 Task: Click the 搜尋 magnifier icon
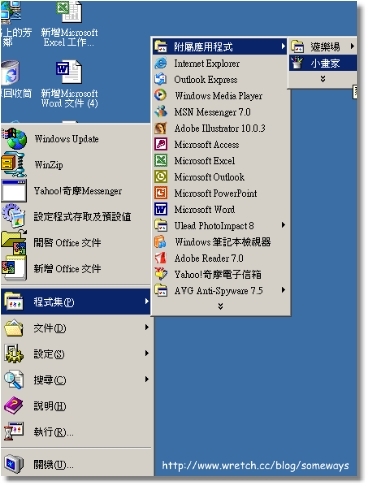(x=14, y=380)
